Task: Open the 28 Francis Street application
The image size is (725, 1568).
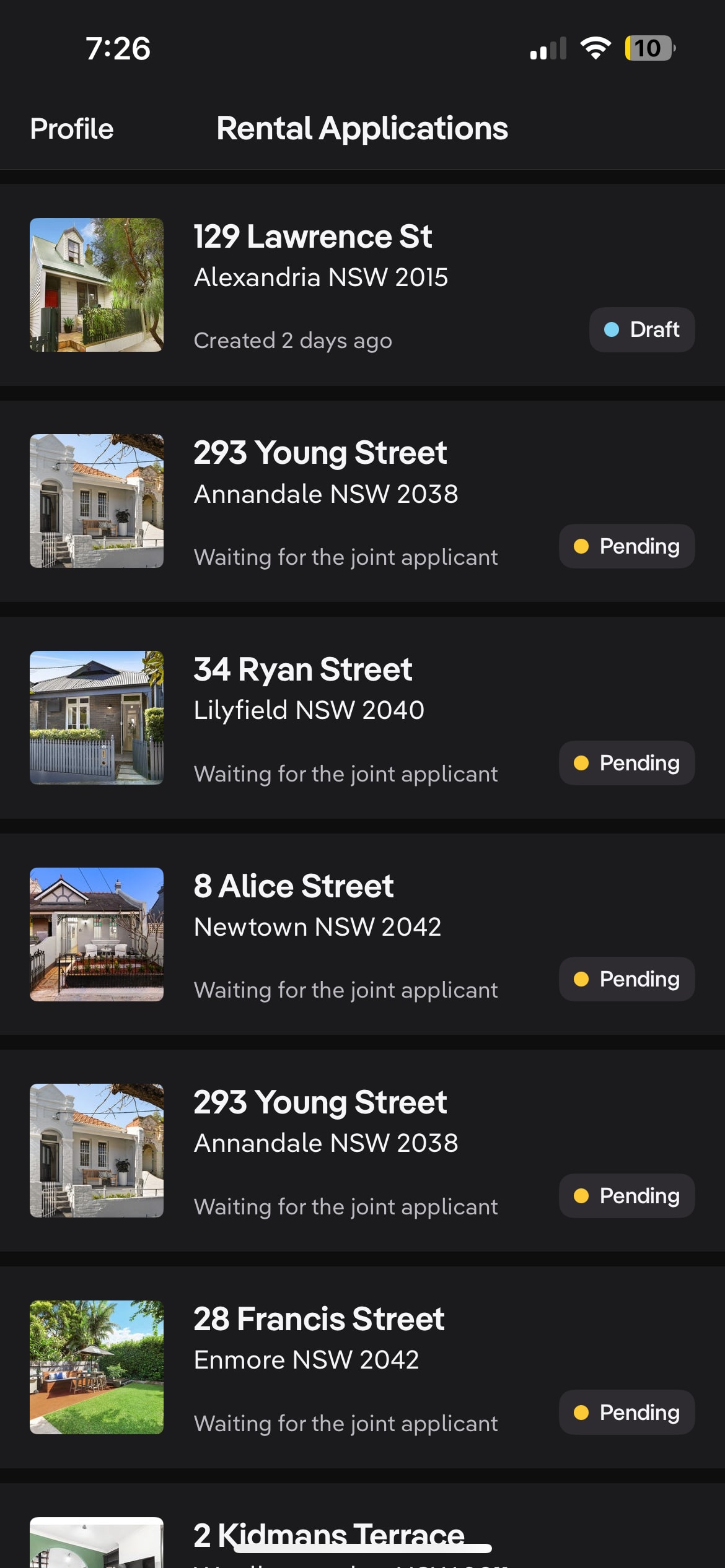Action: 319,1319
